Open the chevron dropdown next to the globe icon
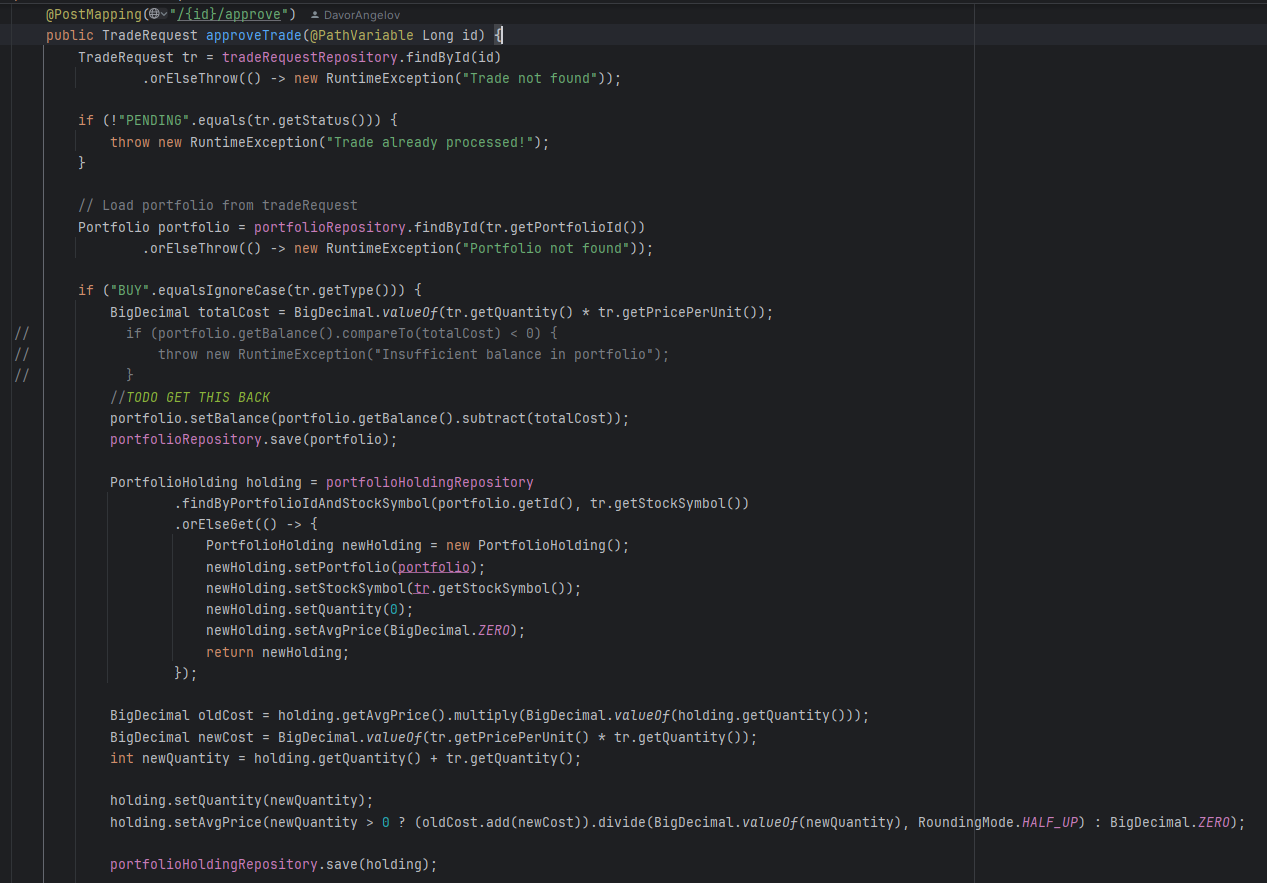Image resolution: width=1267 pixels, height=883 pixels. (164, 14)
